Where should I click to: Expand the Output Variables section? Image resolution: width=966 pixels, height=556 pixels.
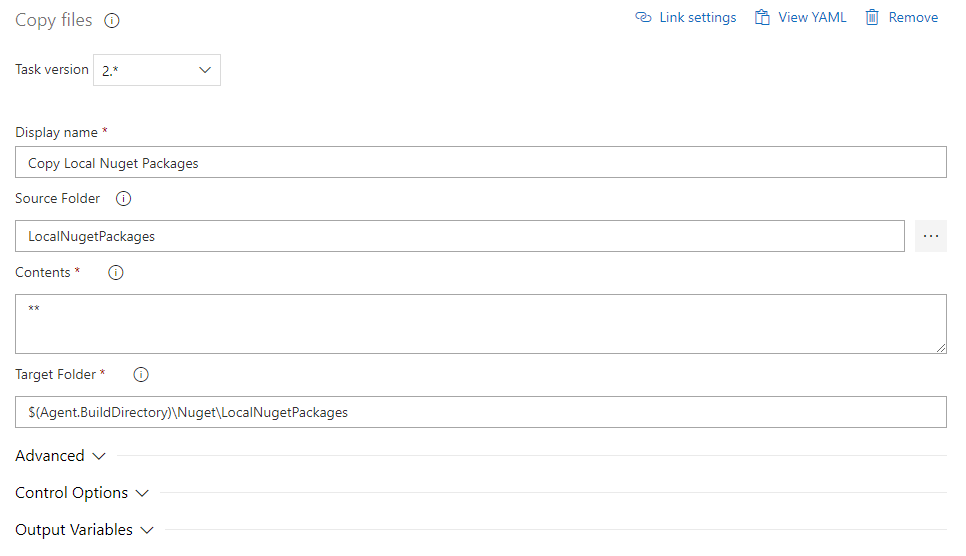84,529
